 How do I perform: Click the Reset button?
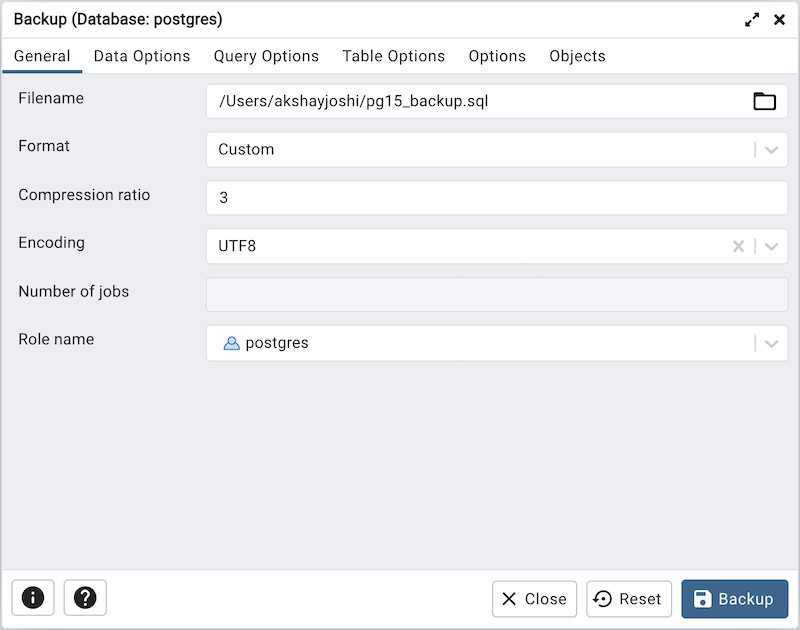point(628,598)
